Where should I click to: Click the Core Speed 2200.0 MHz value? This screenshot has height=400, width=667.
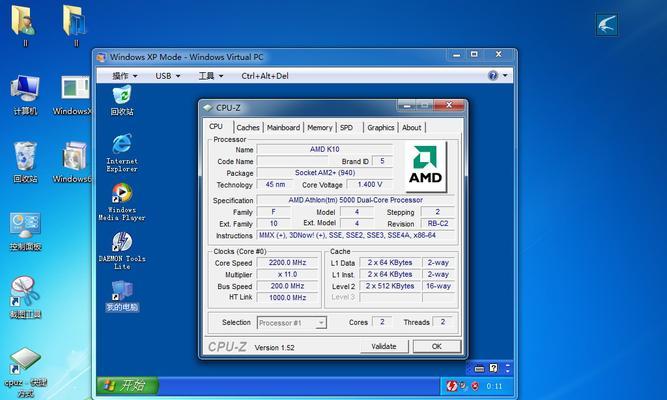[288, 263]
